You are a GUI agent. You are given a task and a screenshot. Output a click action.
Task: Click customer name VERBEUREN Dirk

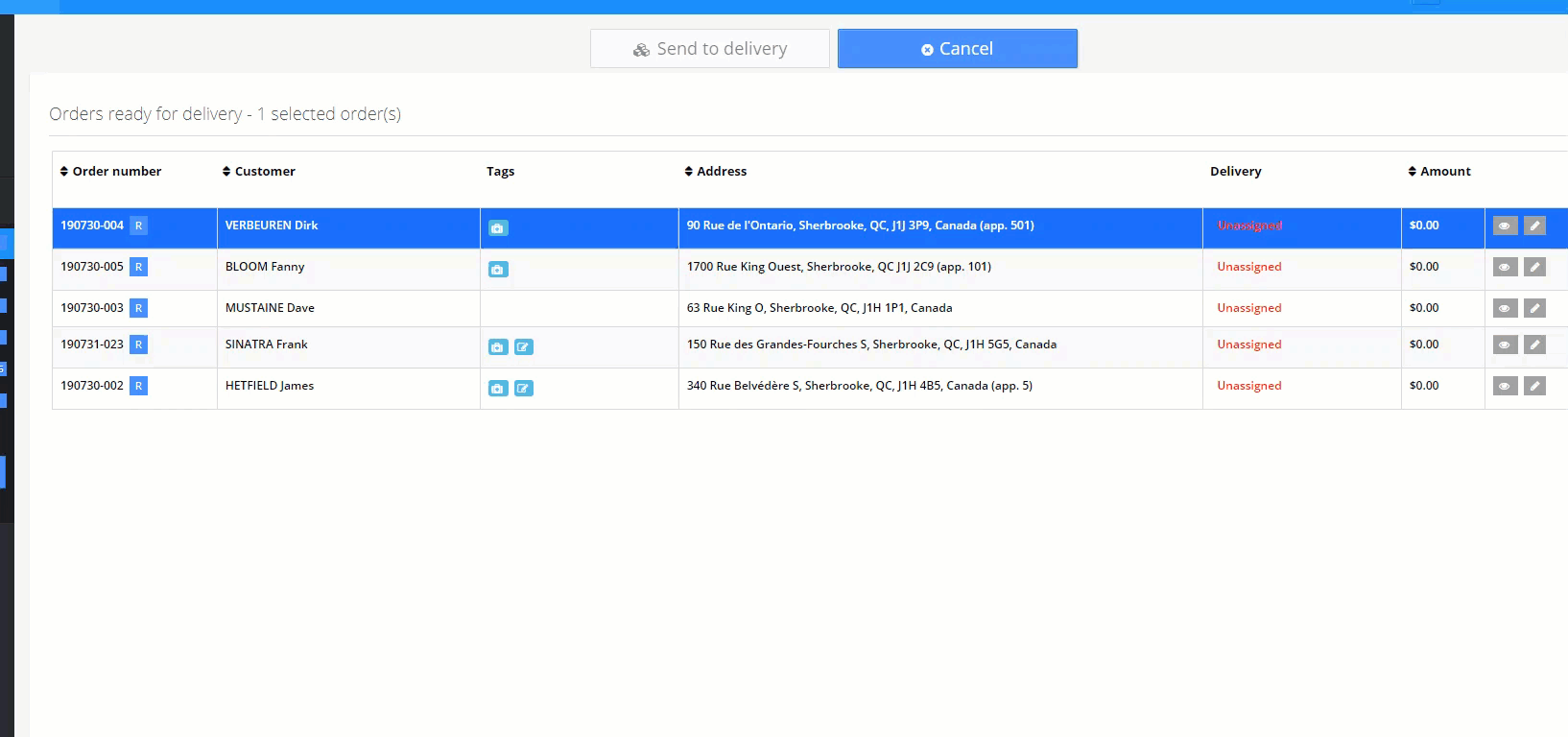point(272,226)
